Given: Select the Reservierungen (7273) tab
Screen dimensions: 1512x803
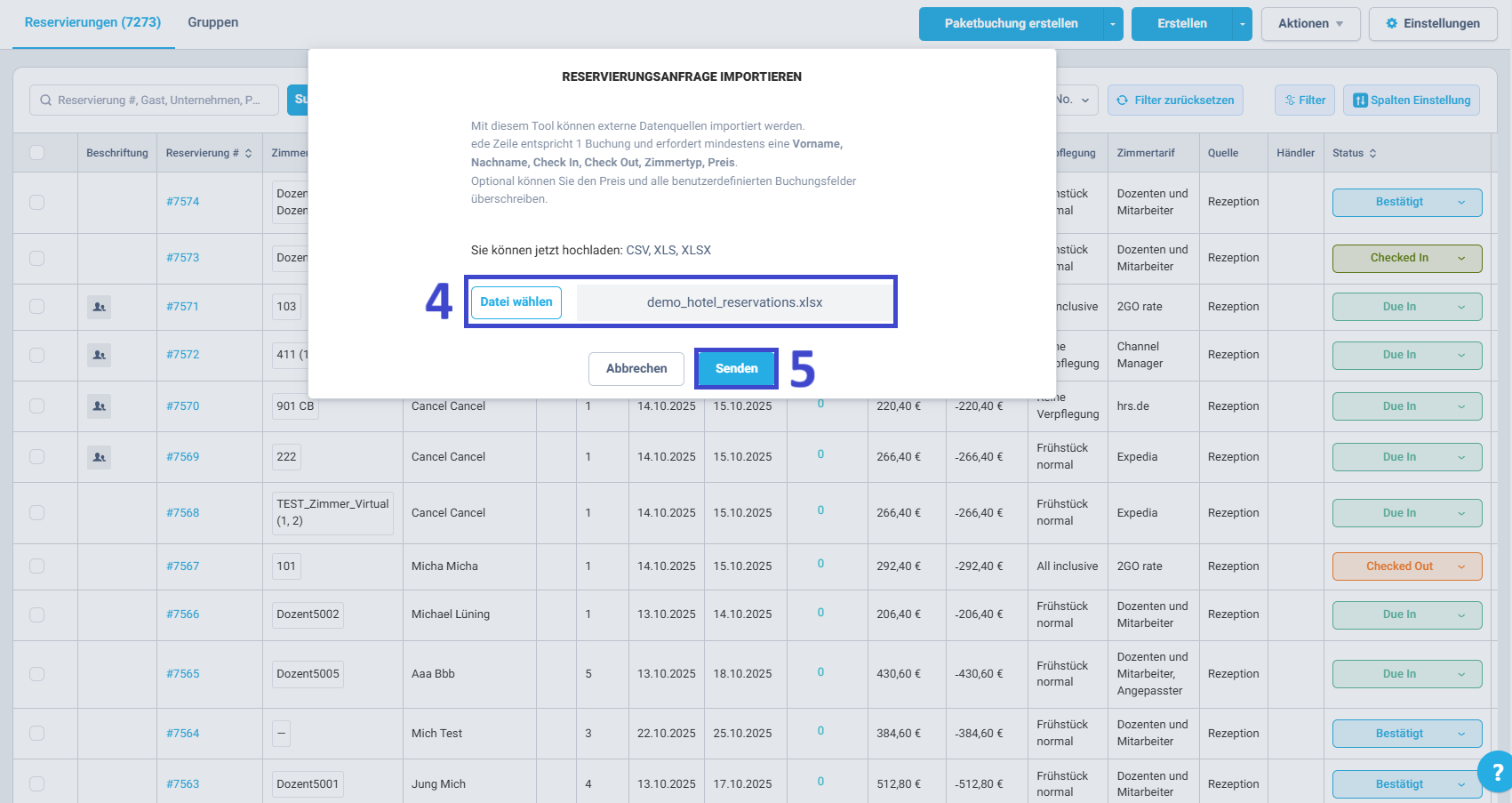Looking at the screenshot, I should 92,22.
